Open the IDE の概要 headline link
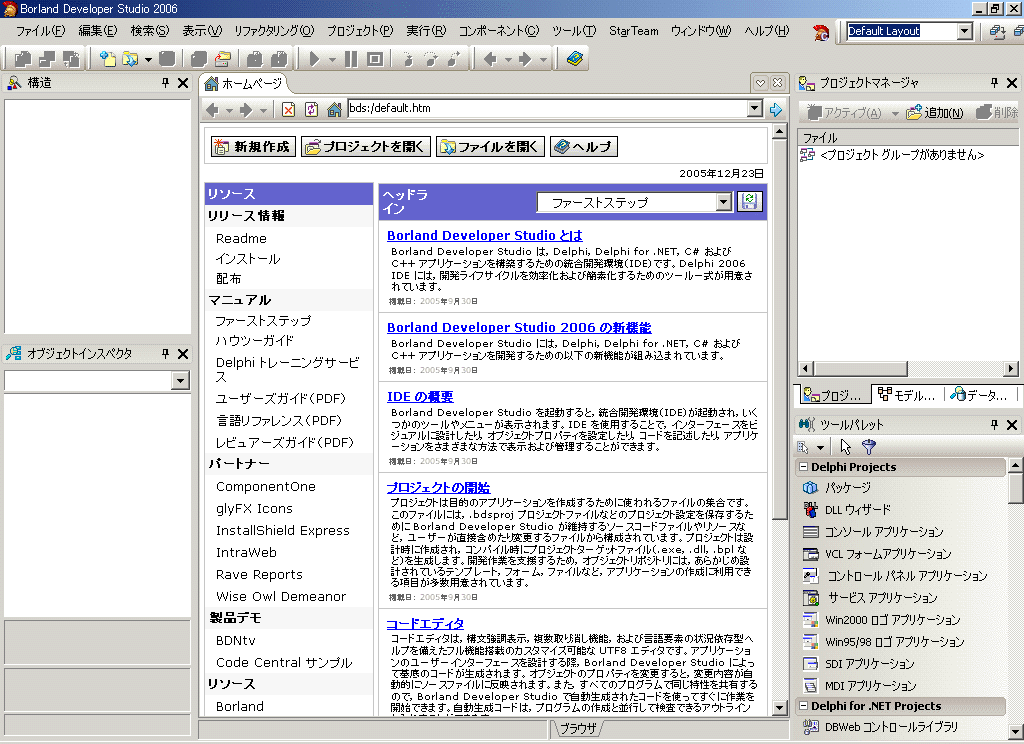 click(420, 396)
